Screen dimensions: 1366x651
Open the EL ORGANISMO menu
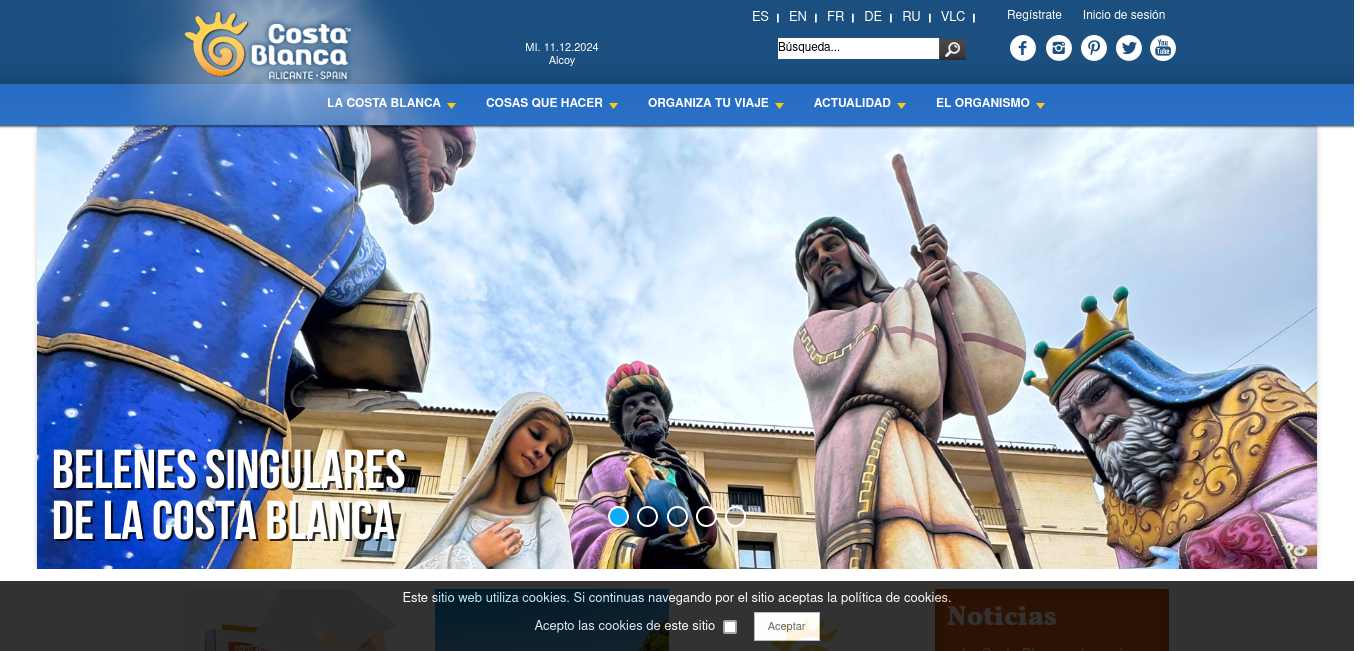(983, 103)
